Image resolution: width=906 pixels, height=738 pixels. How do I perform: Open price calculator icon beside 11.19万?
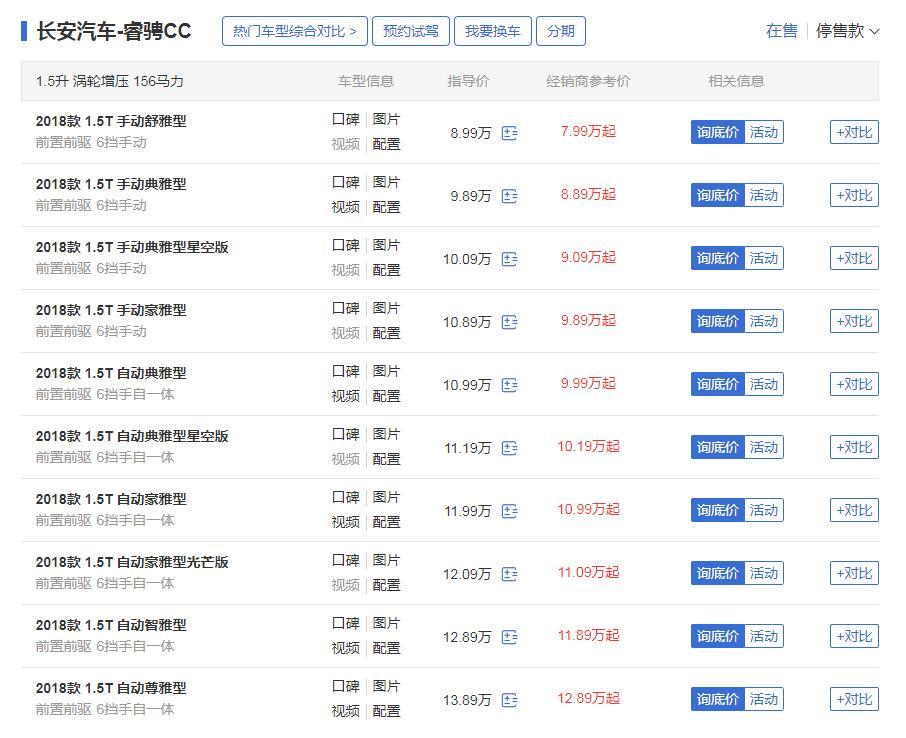tap(509, 448)
